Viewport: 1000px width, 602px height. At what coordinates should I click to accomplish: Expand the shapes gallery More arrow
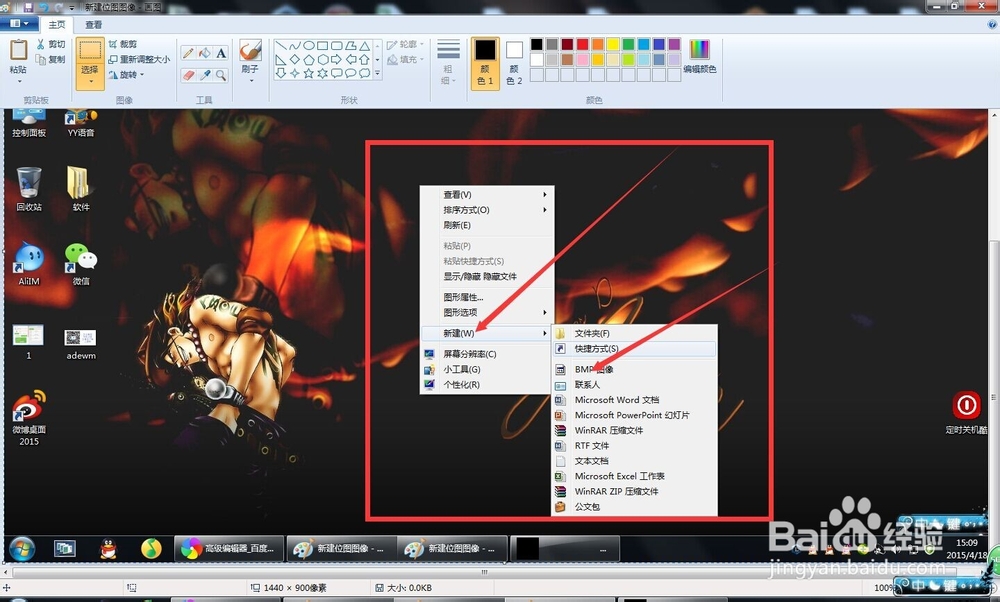pyautogui.click(x=378, y=74)
